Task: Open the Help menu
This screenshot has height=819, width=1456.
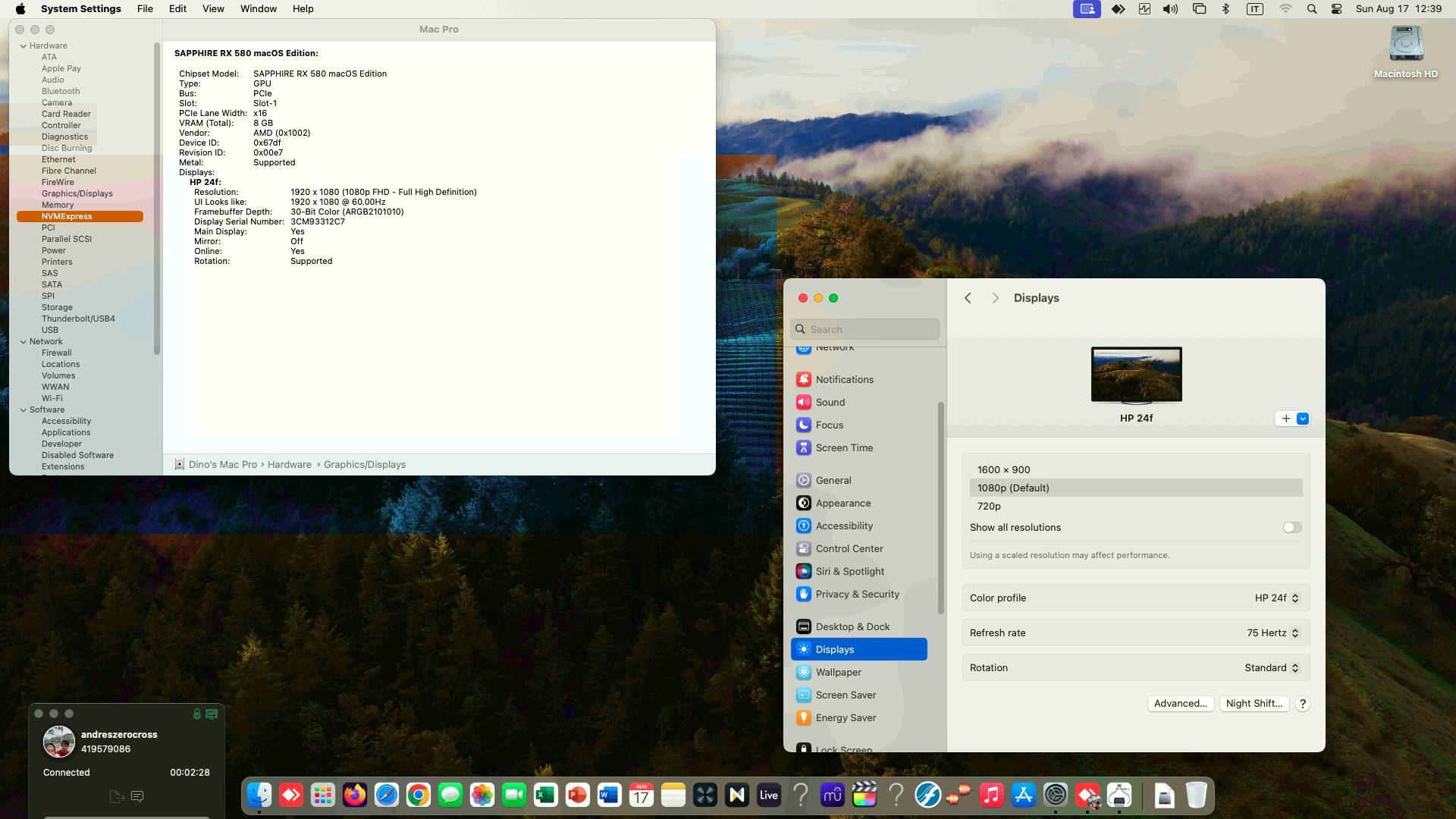Action: tap(303, 9)
